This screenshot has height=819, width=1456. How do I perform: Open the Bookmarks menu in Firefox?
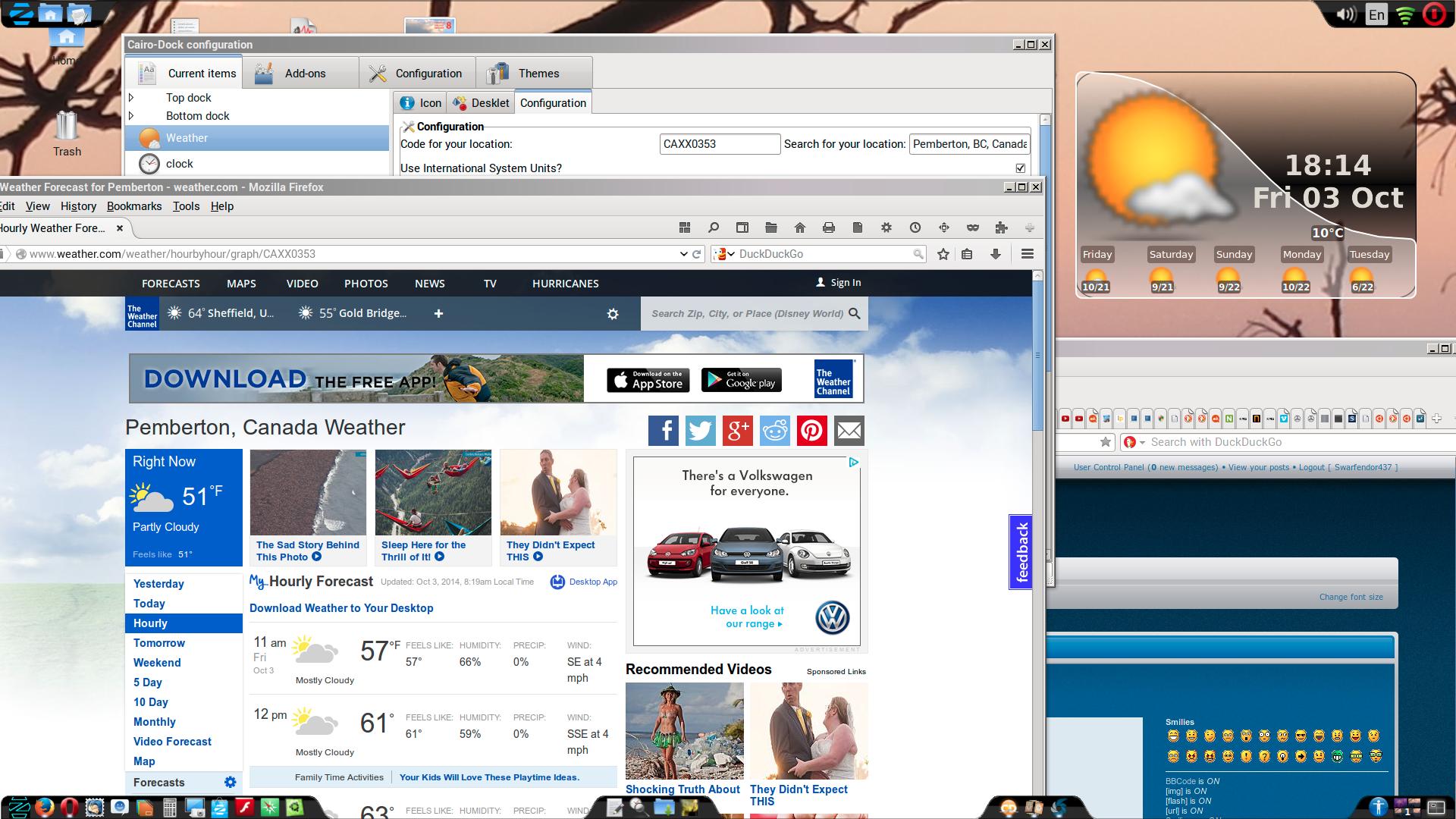pos(133,206)
